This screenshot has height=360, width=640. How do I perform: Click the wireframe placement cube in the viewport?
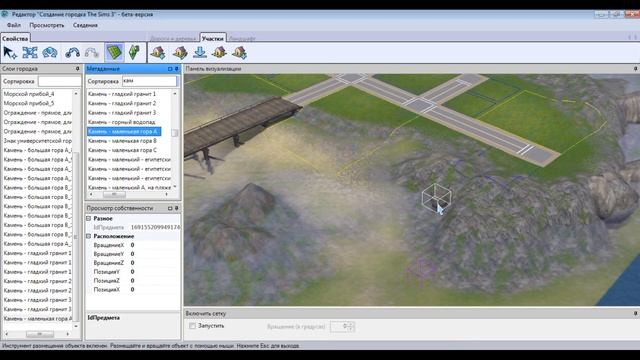click(x=436, y=197)
